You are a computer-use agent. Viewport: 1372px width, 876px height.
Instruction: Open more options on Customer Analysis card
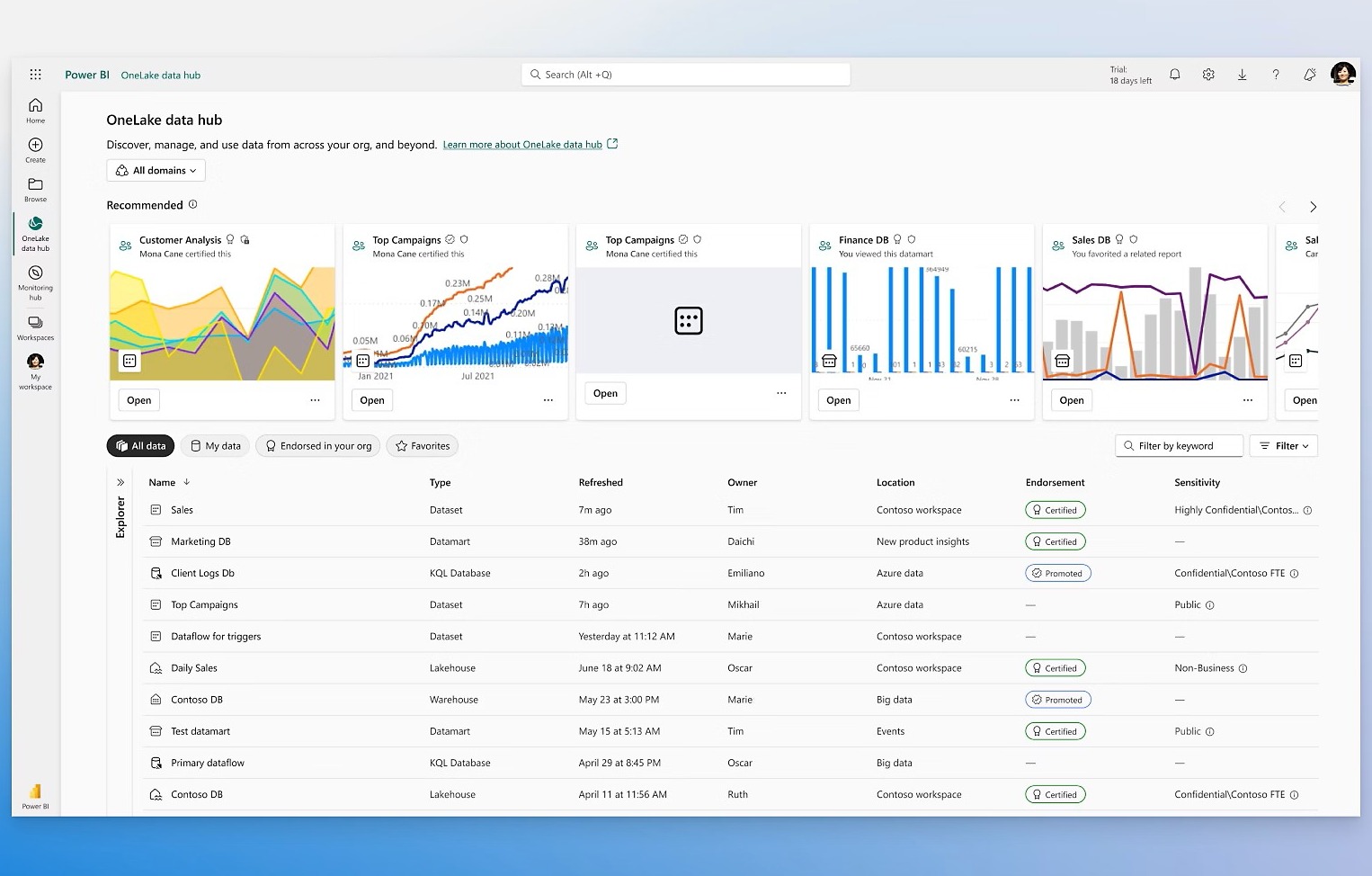[x=315, y=400]
